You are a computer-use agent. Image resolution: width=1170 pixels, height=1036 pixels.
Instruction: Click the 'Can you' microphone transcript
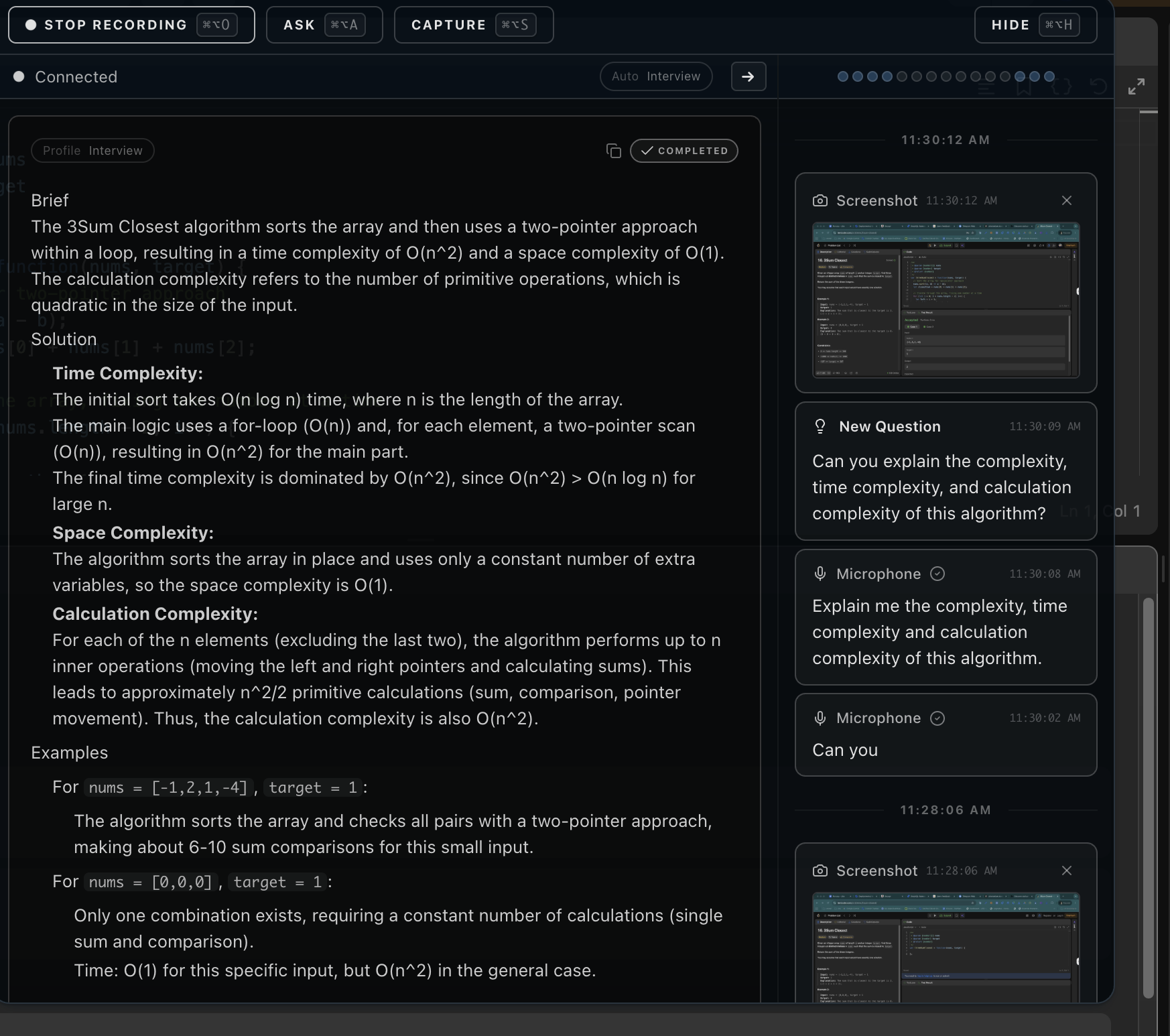coord(845,750)
